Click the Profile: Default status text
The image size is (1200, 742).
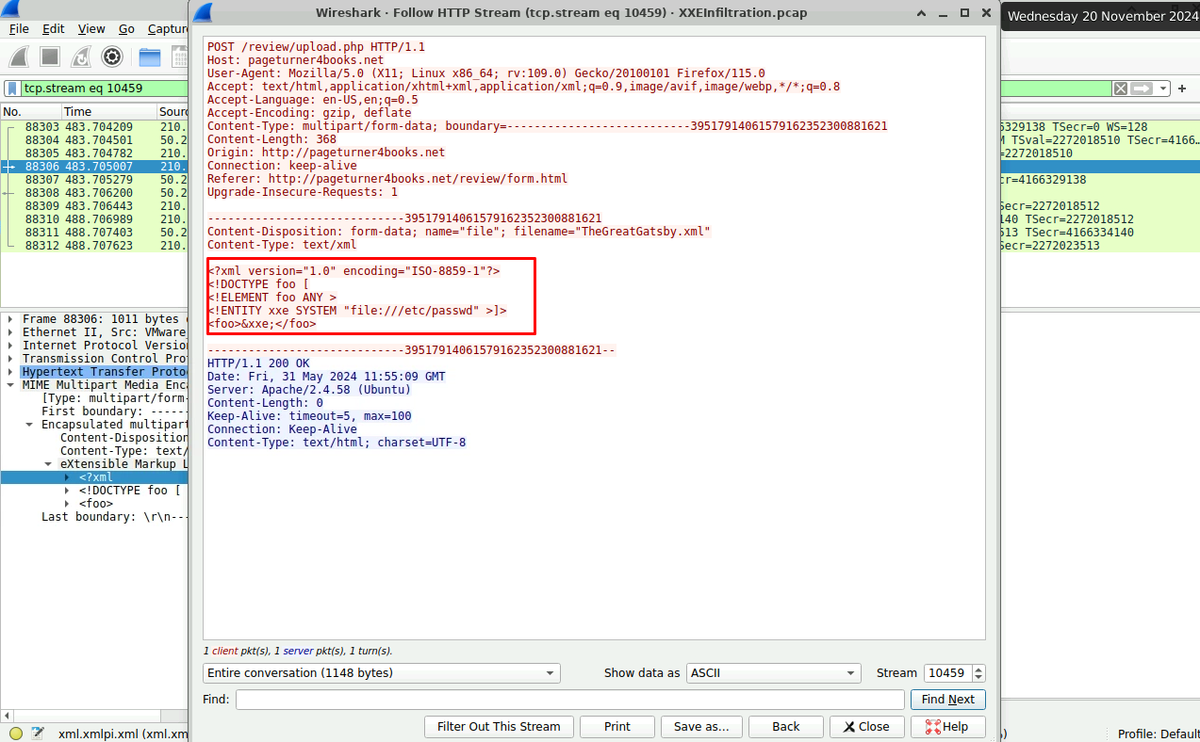coord(1158,732)
